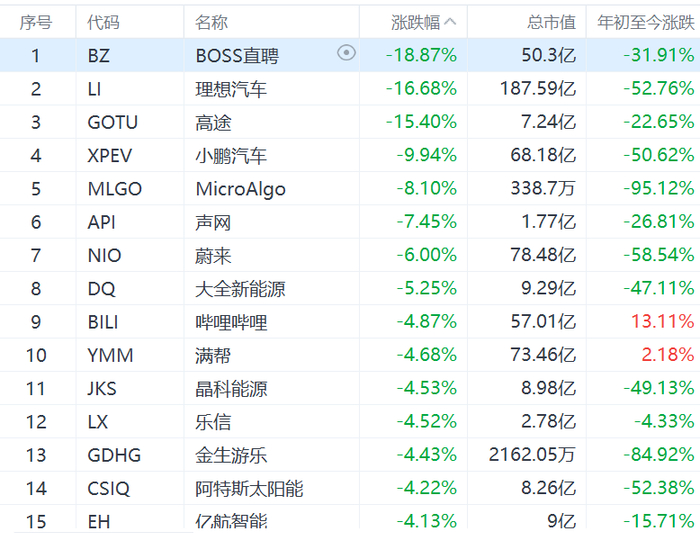Click the 名称 column header
Screen dimensions: 700x533
click(211, 22)
